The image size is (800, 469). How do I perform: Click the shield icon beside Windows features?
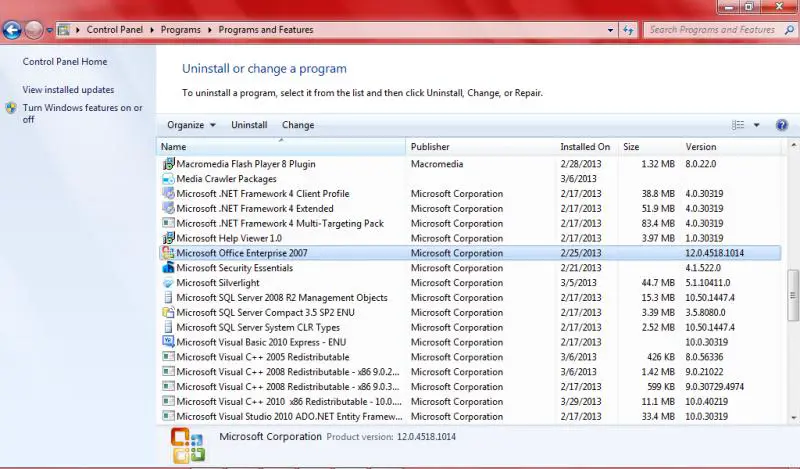point(11,108)
